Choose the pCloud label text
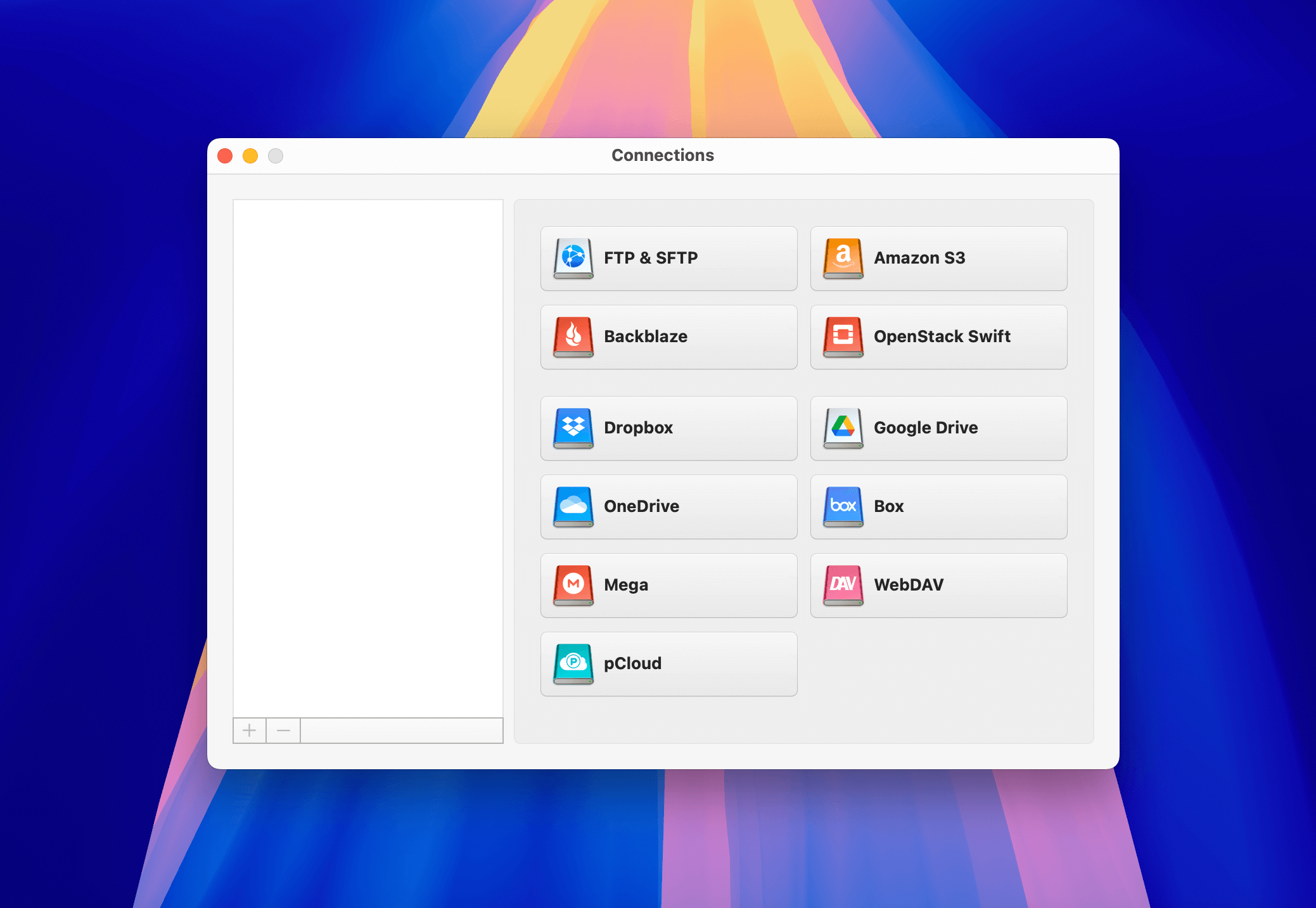This screenshot has width=1316, height=908. click(632, 663)
